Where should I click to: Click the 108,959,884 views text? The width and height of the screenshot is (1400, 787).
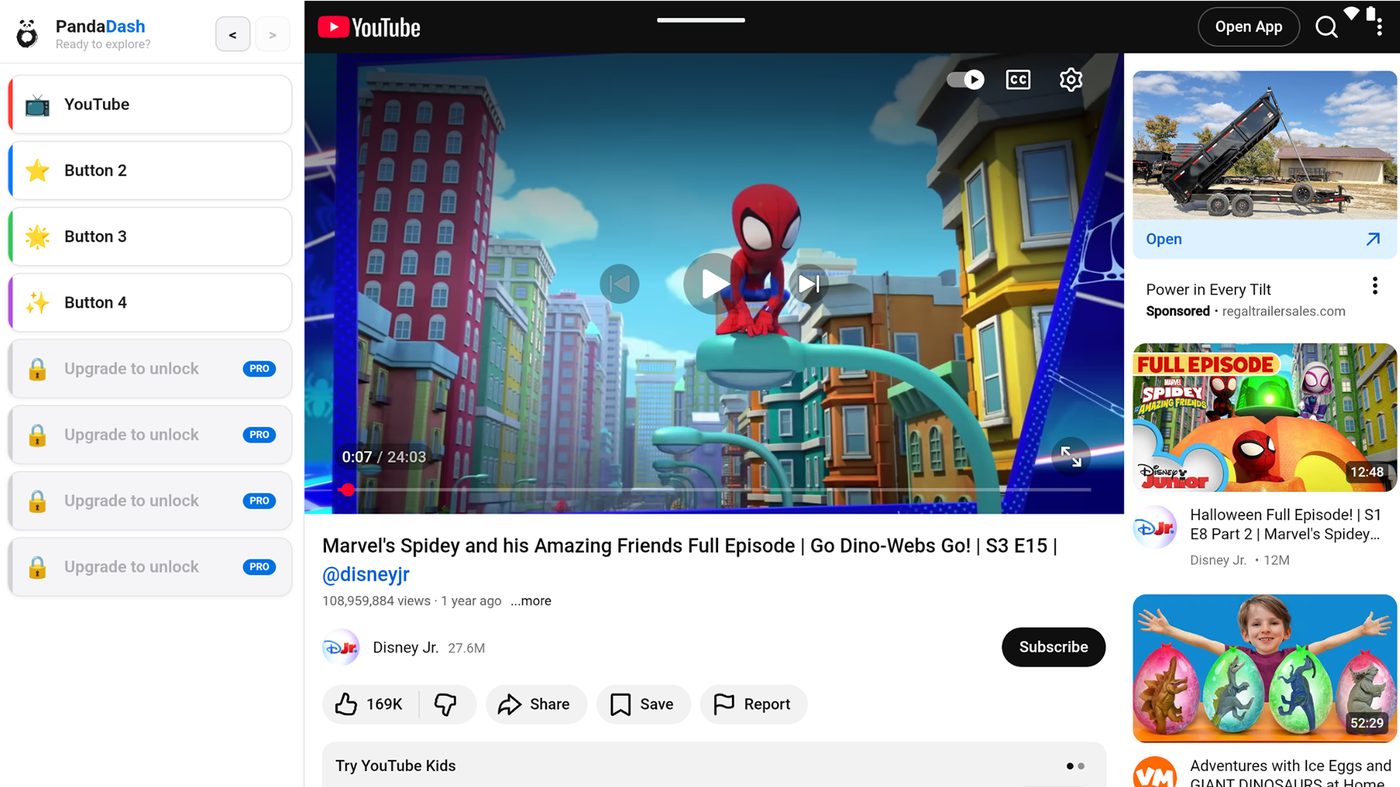[x=376, y=601]
